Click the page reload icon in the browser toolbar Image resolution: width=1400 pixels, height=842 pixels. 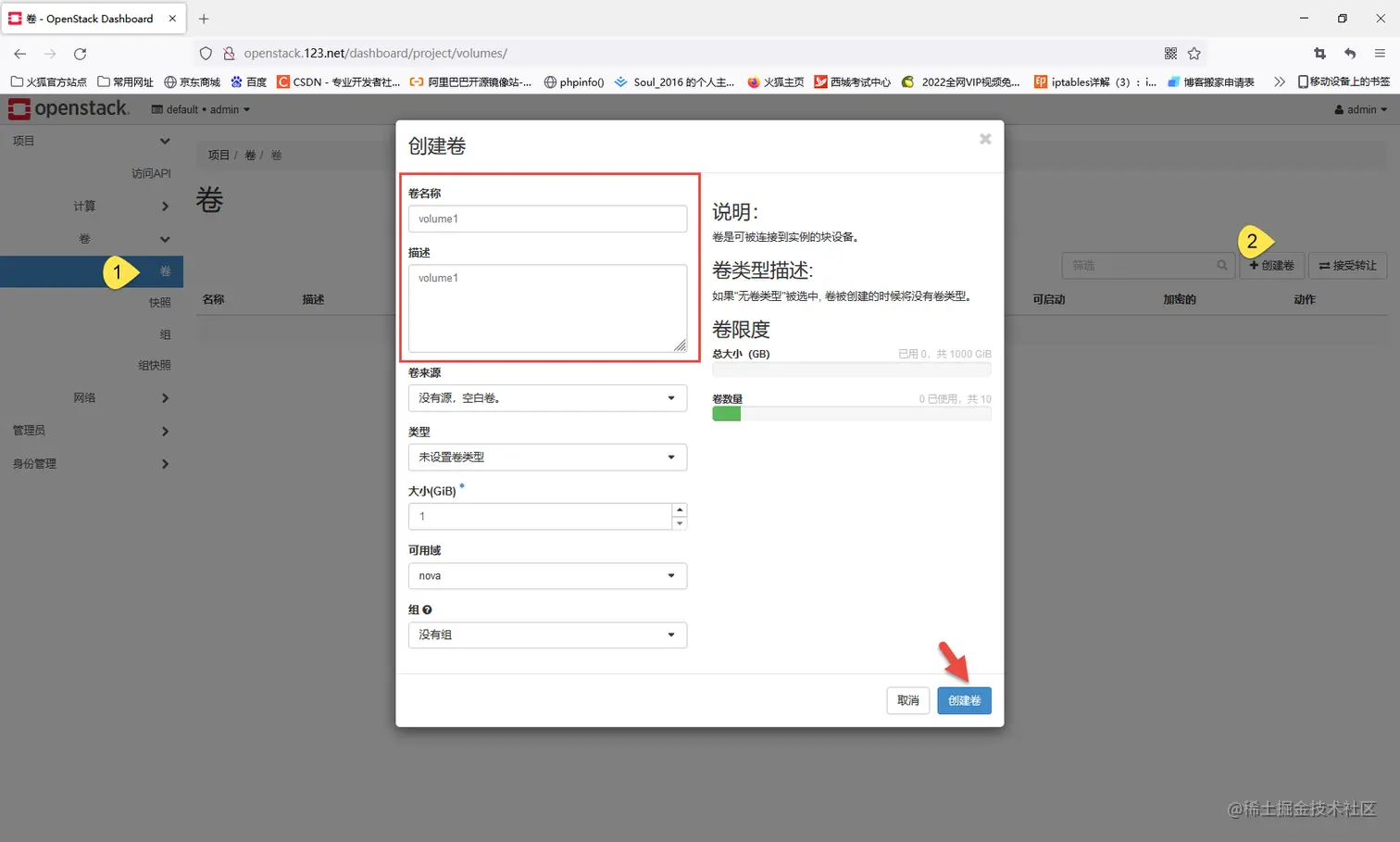pyautogui.click(x=80, y=53)
